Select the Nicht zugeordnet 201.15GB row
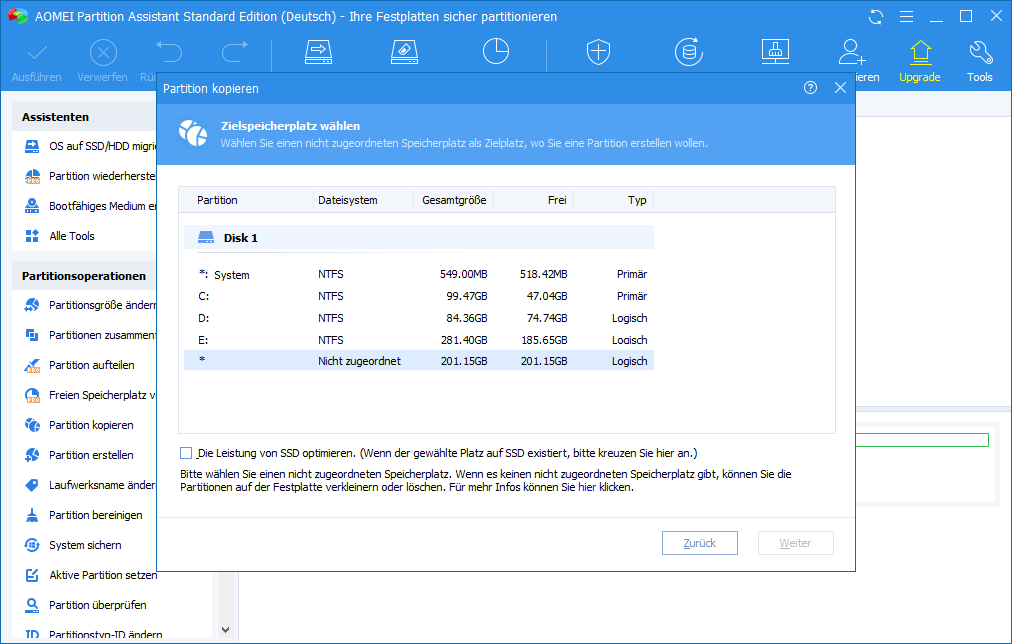Screen dimensions: 1012x644 419,361
